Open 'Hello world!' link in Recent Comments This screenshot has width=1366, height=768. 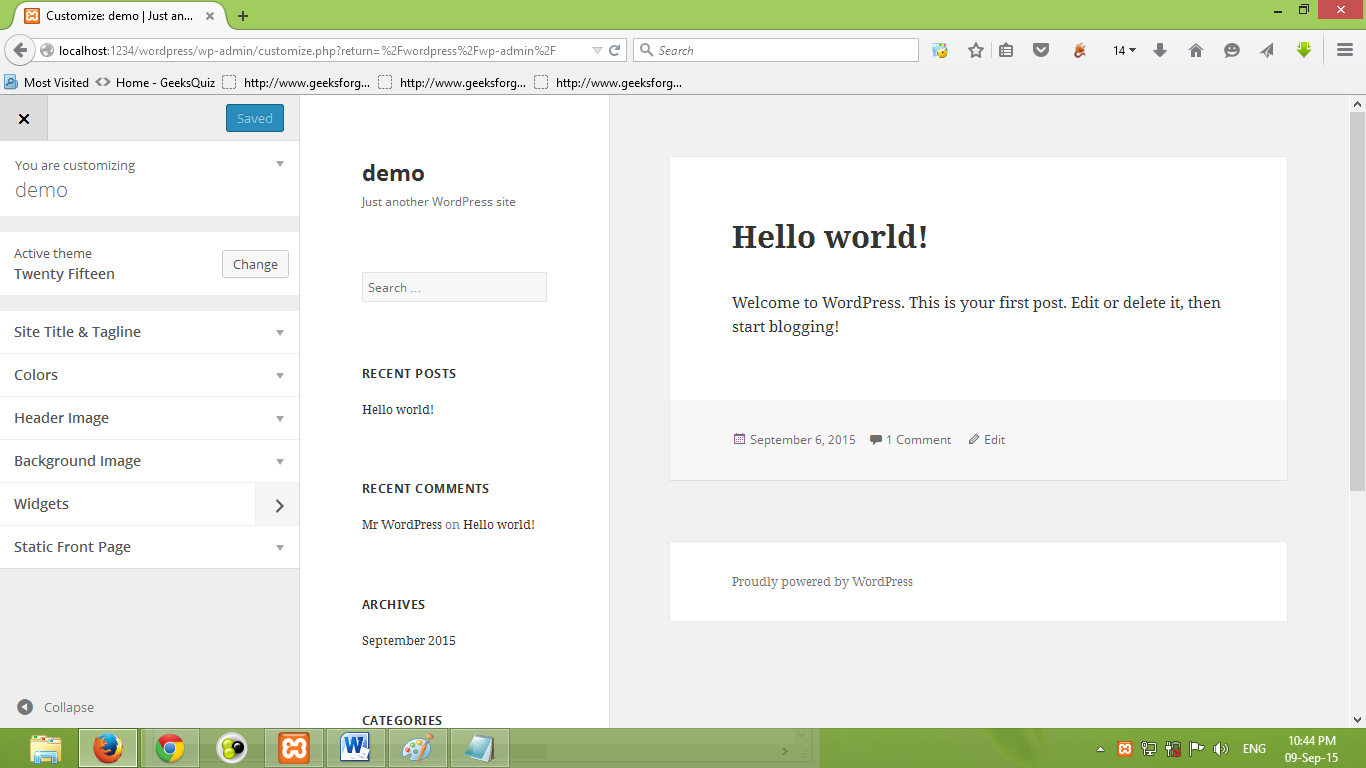[499, 524]
